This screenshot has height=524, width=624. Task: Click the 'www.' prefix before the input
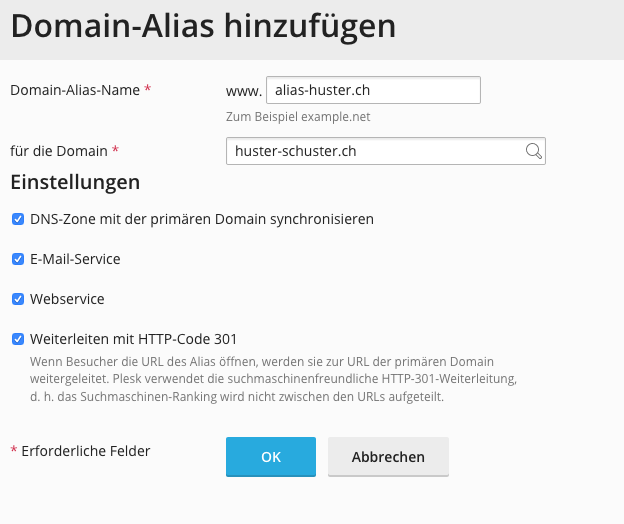243,91
